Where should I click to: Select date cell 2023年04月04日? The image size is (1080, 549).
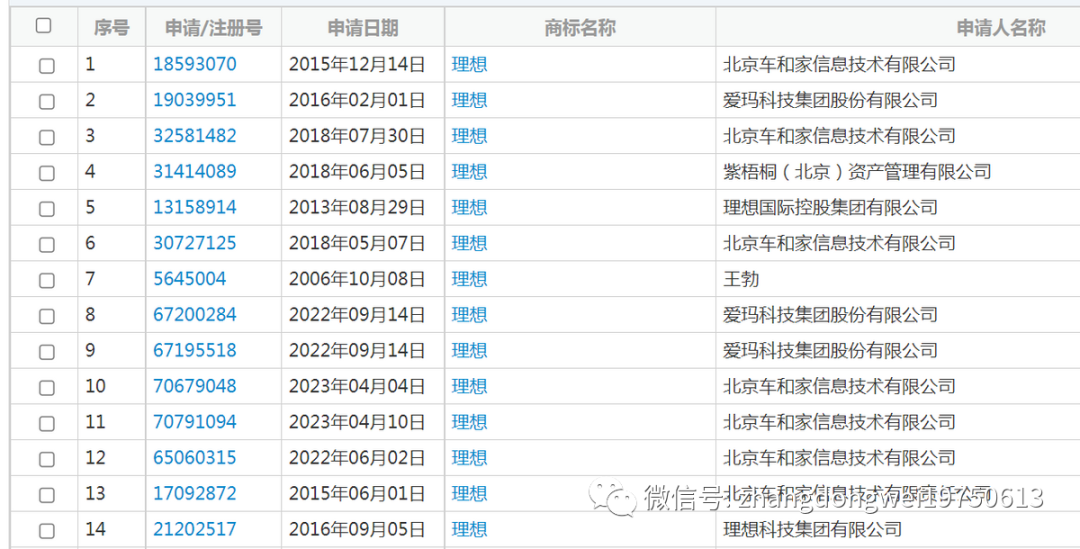pyautogui.click(x=357, y=386)
